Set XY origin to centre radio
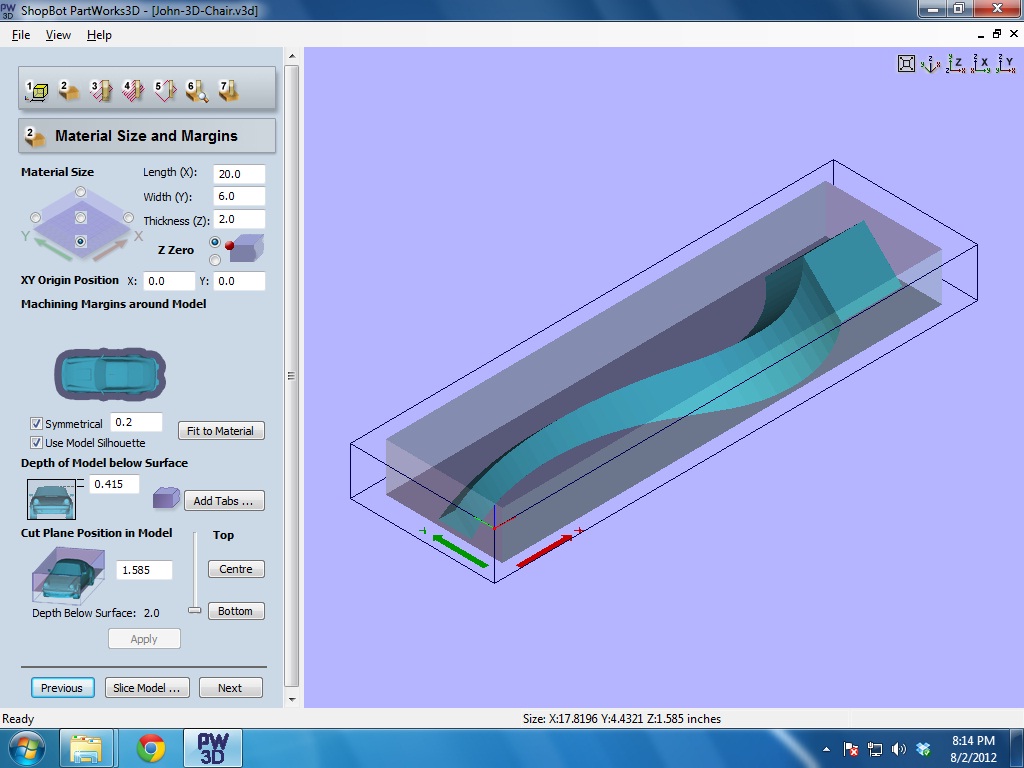This screenshot has width=1024, height=768. (80, 217)
